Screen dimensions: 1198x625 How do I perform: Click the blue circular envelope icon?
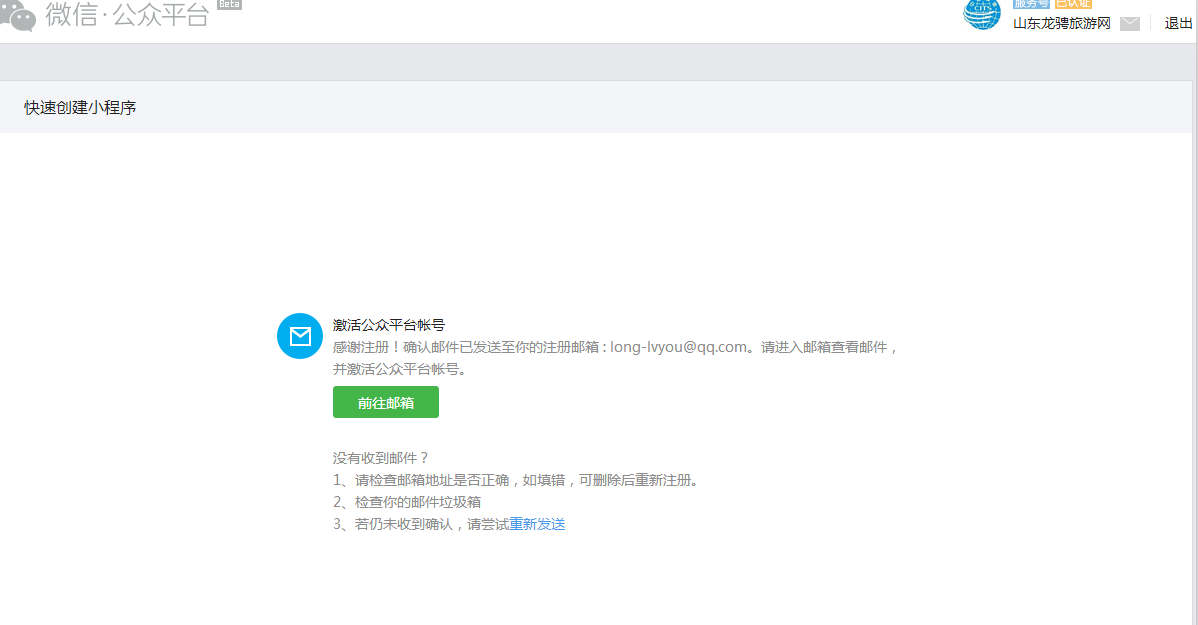300,336
